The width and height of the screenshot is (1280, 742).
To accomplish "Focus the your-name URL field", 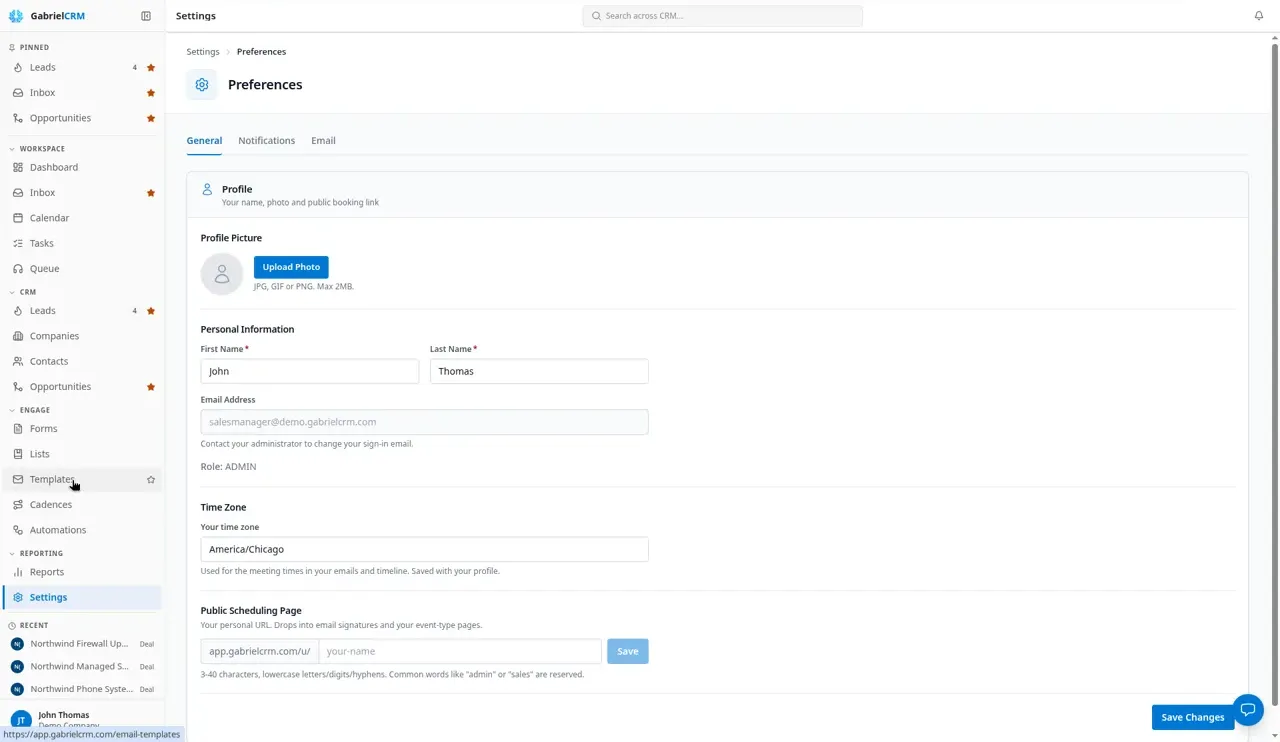I will click(460, 651).
